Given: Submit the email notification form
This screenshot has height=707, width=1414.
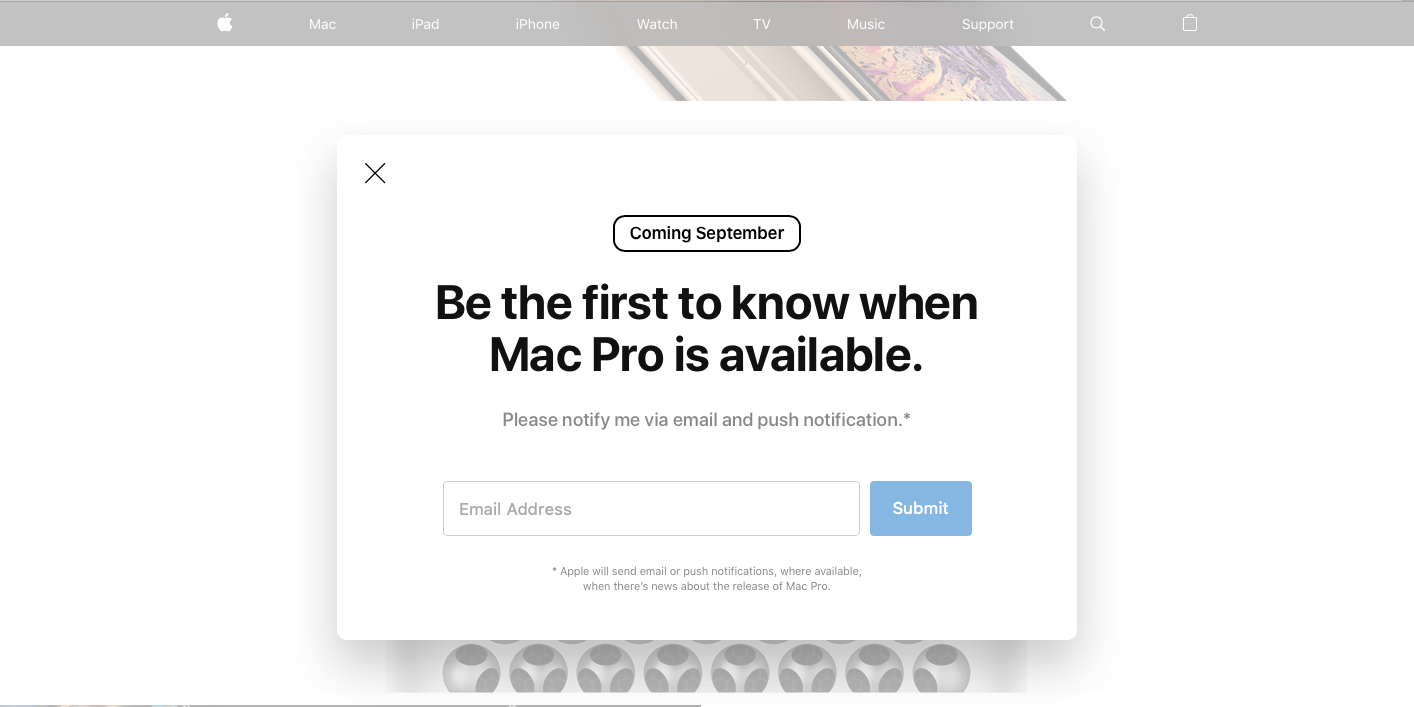Looking at the screenshot, I should (921, 508).
